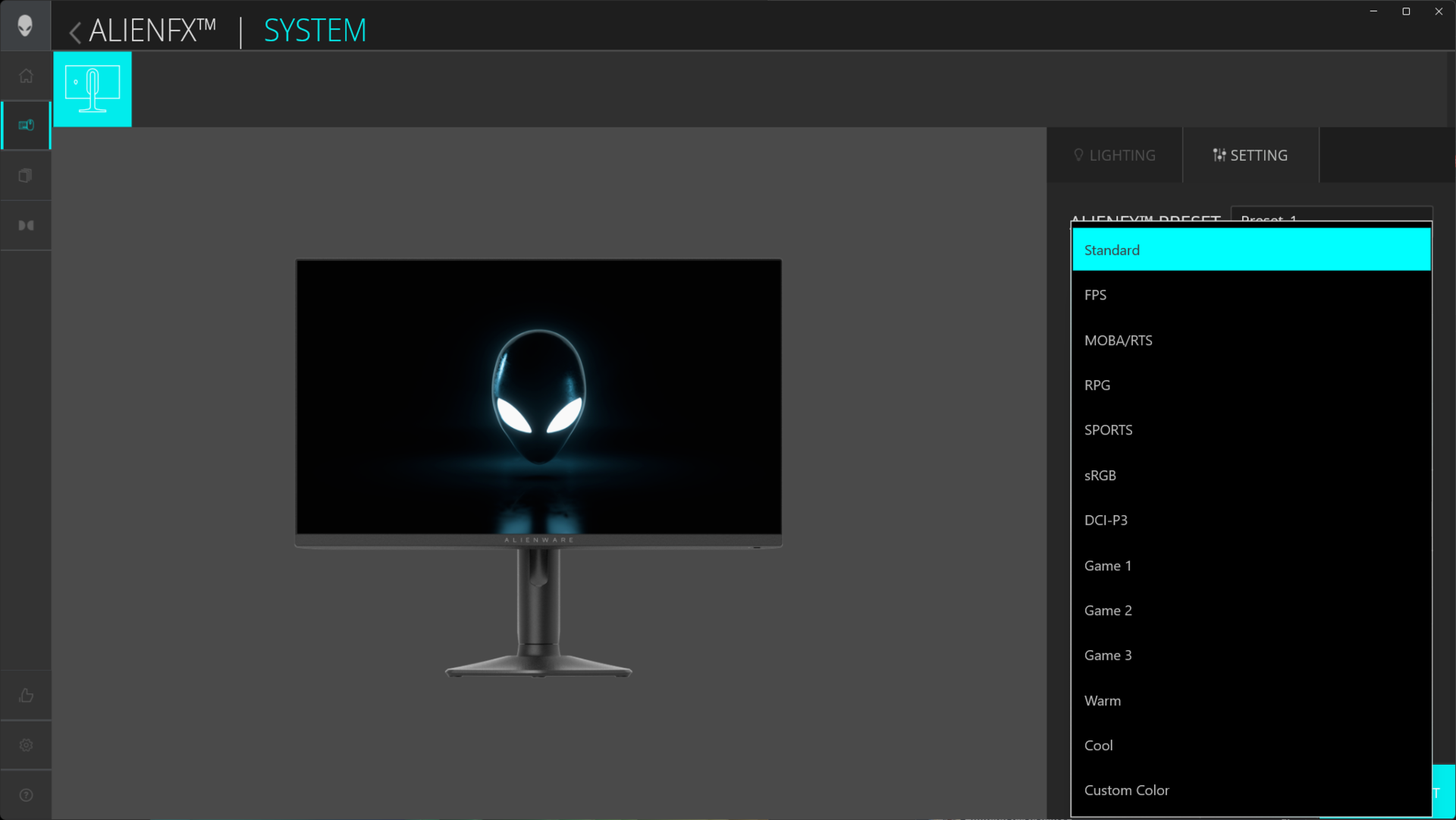Image resolution: width=1456 pixels, height=820 pixels.
Task: Choose Game 2 preset entry
Action: coord(1251,611)
